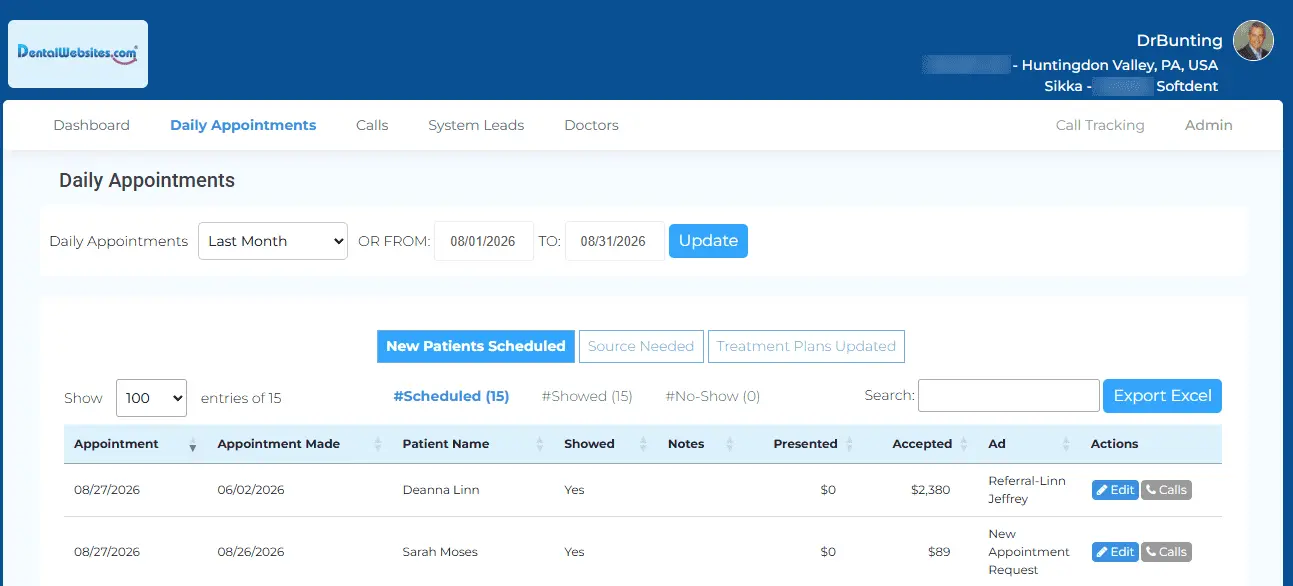This screenshot has height=586, width=1293.
Task: Select New Patients Scheduled tab
Action: (476, 346)
